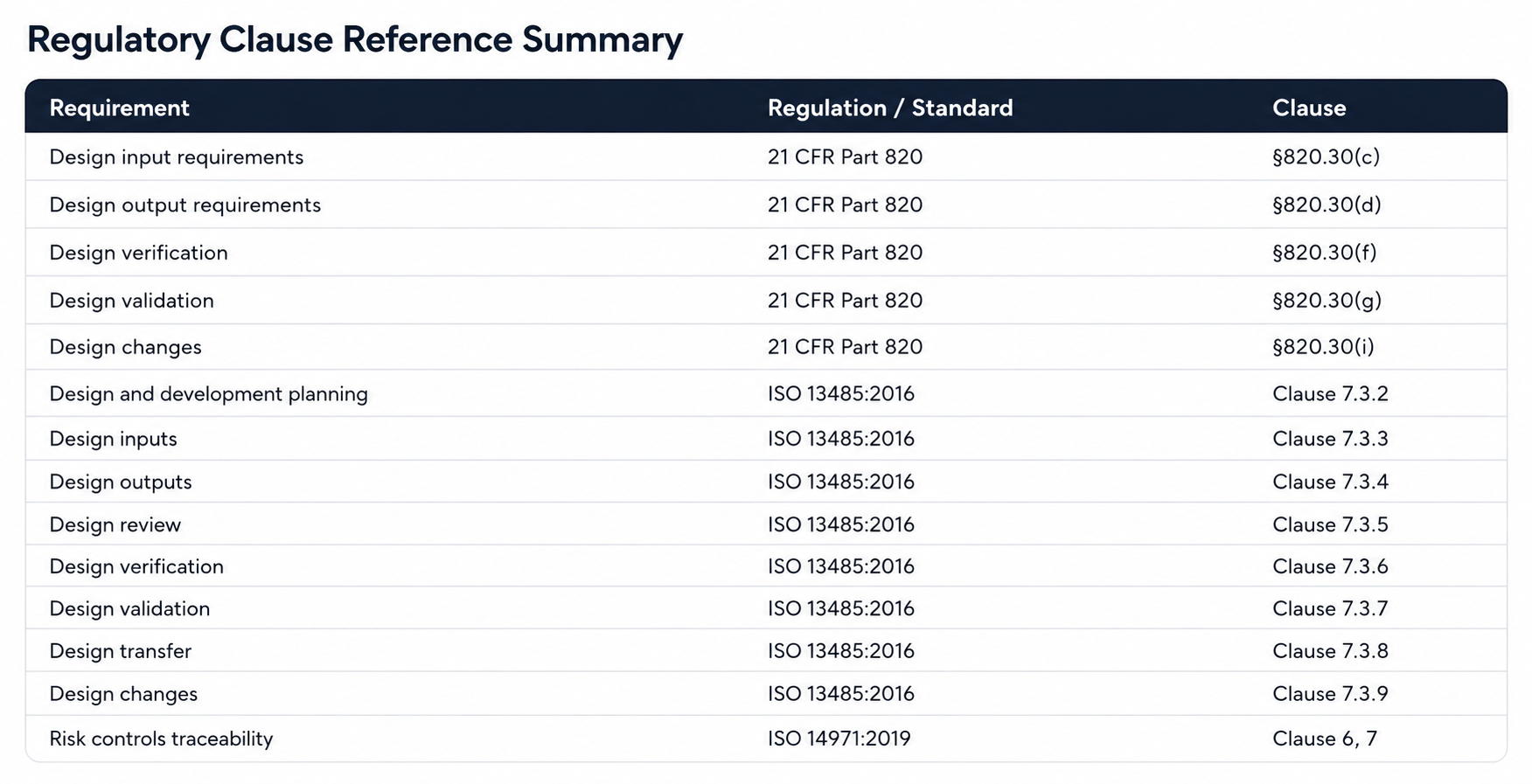Click the §820.30(i) clause cell
Screen dimensions: 1532x784
click(x=1323, y=347)
